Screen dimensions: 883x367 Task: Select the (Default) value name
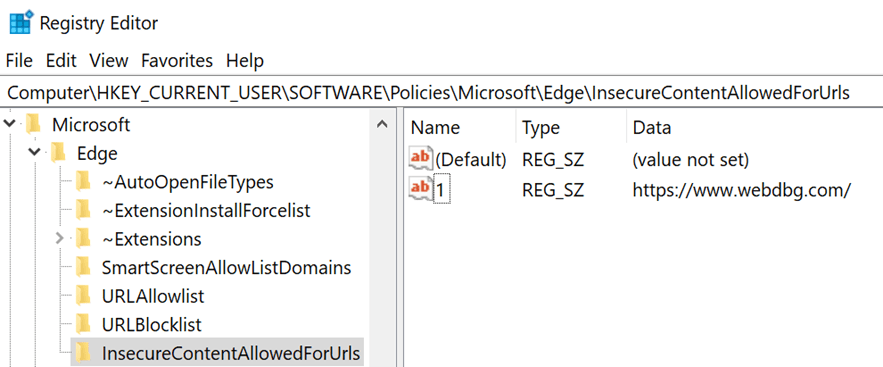[x=471, y=160]
